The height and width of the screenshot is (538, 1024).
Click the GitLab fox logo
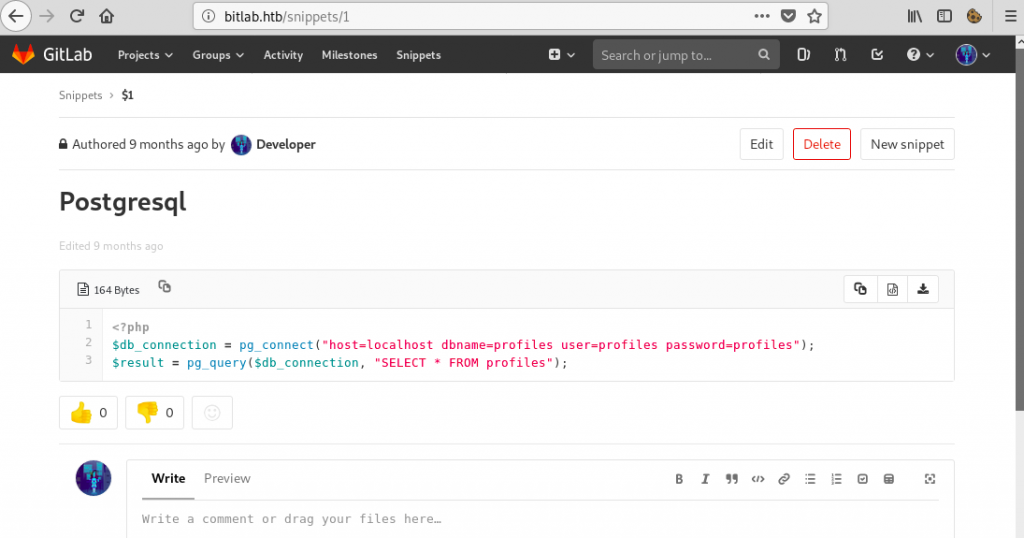click(x=24, y=55)
